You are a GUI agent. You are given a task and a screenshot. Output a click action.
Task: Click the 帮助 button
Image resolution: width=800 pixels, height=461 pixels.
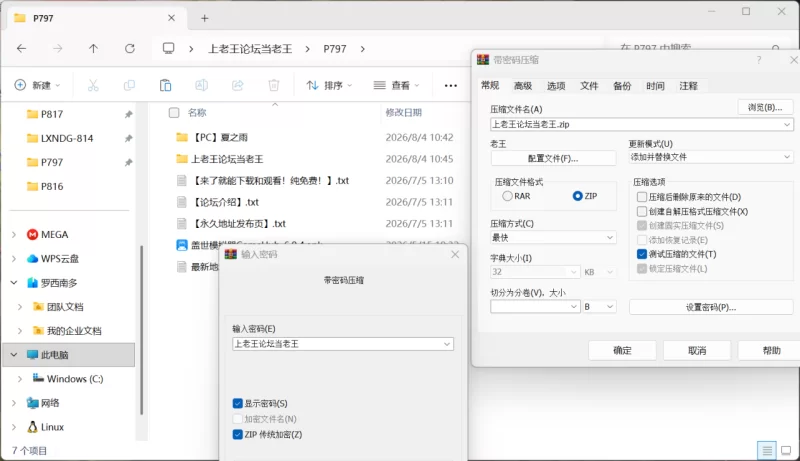tap(769, 350)
